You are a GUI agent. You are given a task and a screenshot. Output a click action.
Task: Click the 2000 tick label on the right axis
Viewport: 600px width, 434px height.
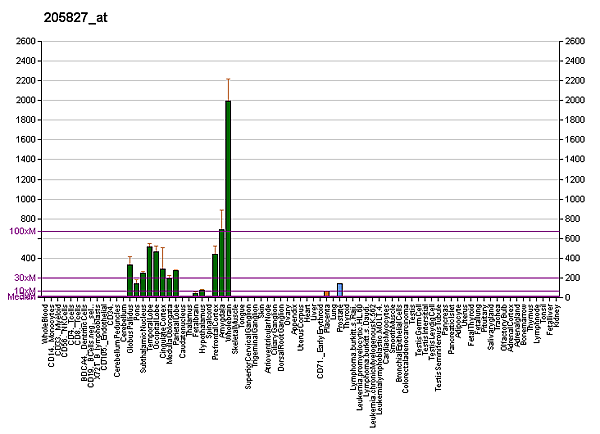(x=574, y=101)
